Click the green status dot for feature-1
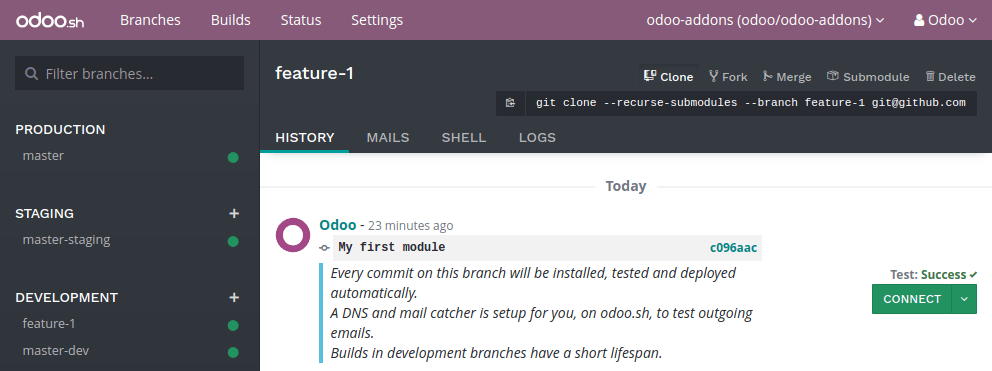 click(233, 325)
